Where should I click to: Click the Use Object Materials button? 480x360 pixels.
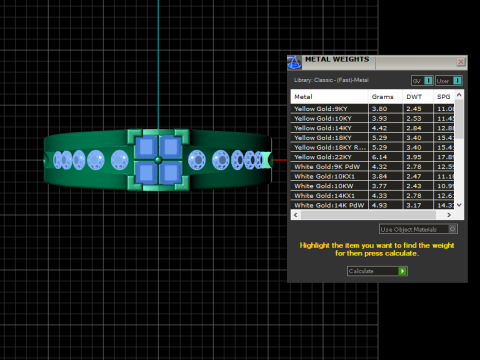[418, 229]
